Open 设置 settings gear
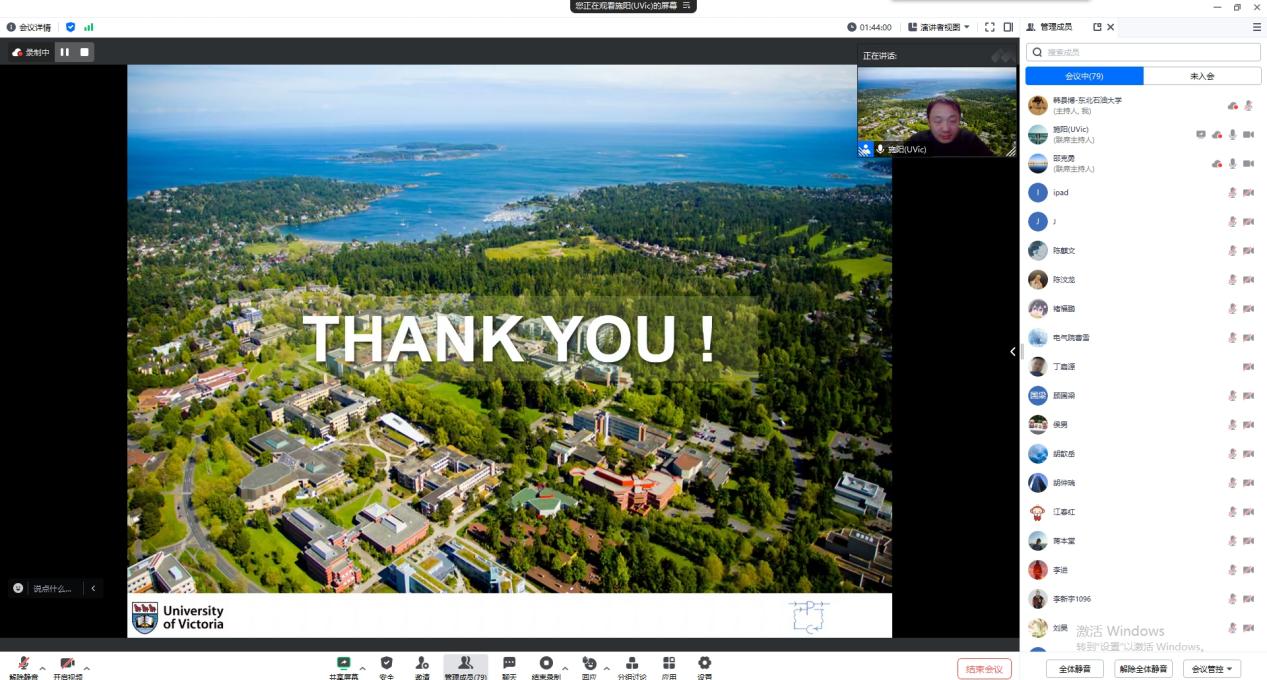 (705, 665)
